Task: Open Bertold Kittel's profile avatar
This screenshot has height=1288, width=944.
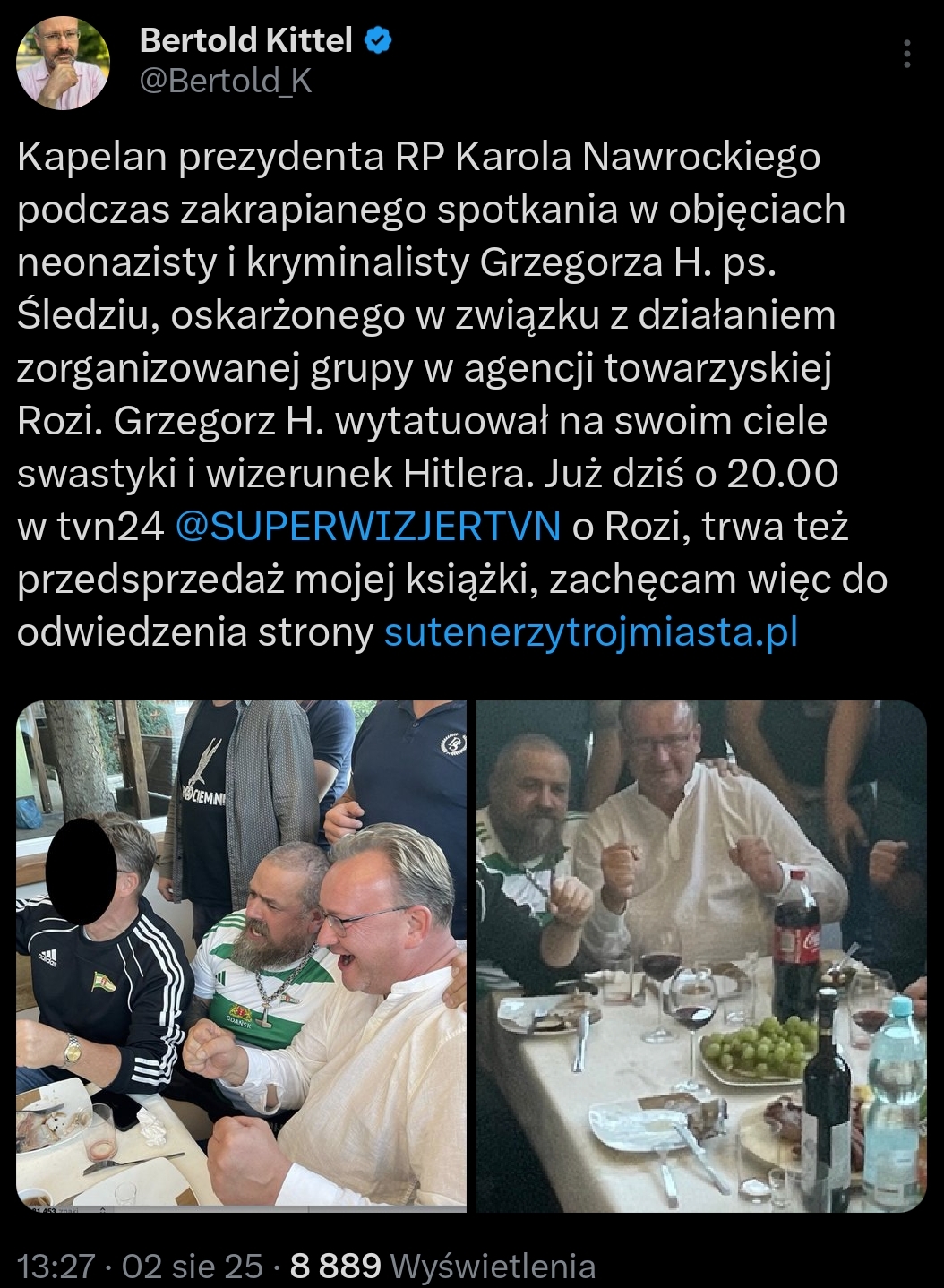Action: click(x=63, y=63)
